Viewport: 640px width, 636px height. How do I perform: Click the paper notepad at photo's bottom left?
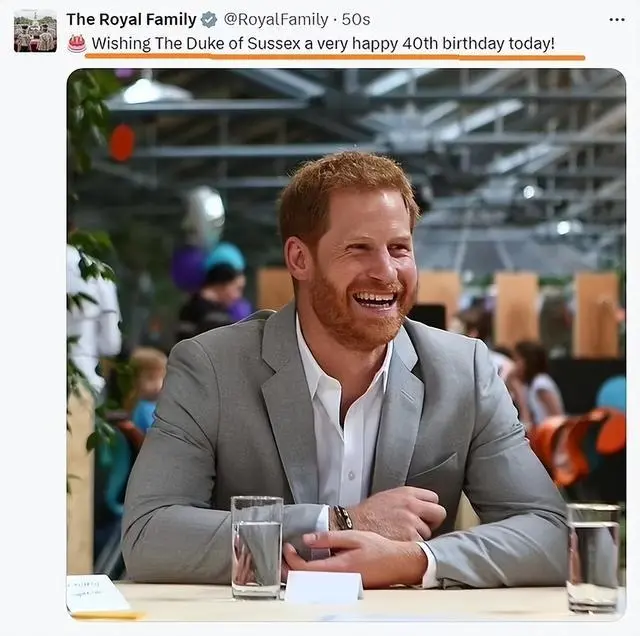click(97, 594)
